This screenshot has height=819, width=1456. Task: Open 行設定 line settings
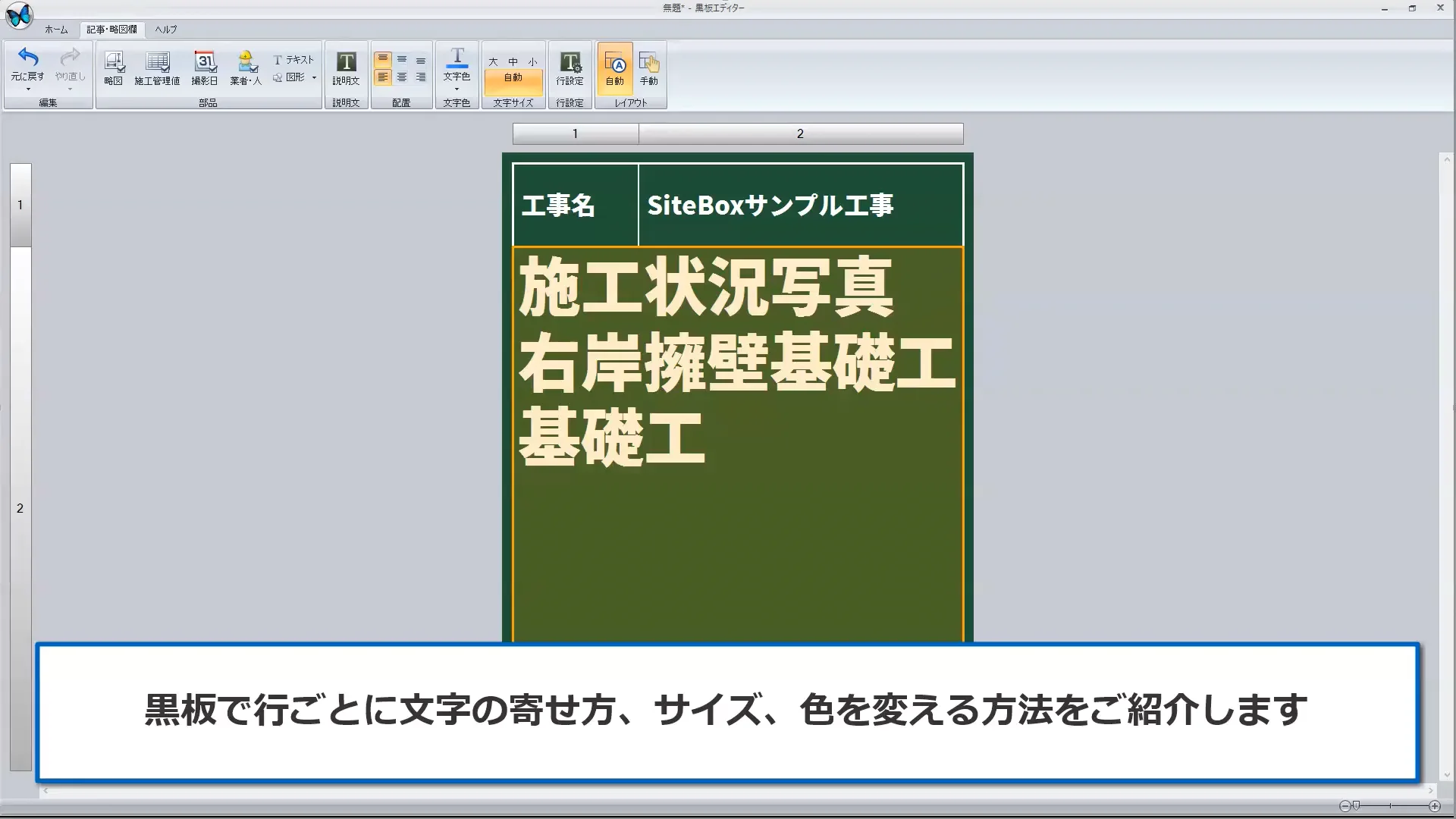tap(570, 68)
